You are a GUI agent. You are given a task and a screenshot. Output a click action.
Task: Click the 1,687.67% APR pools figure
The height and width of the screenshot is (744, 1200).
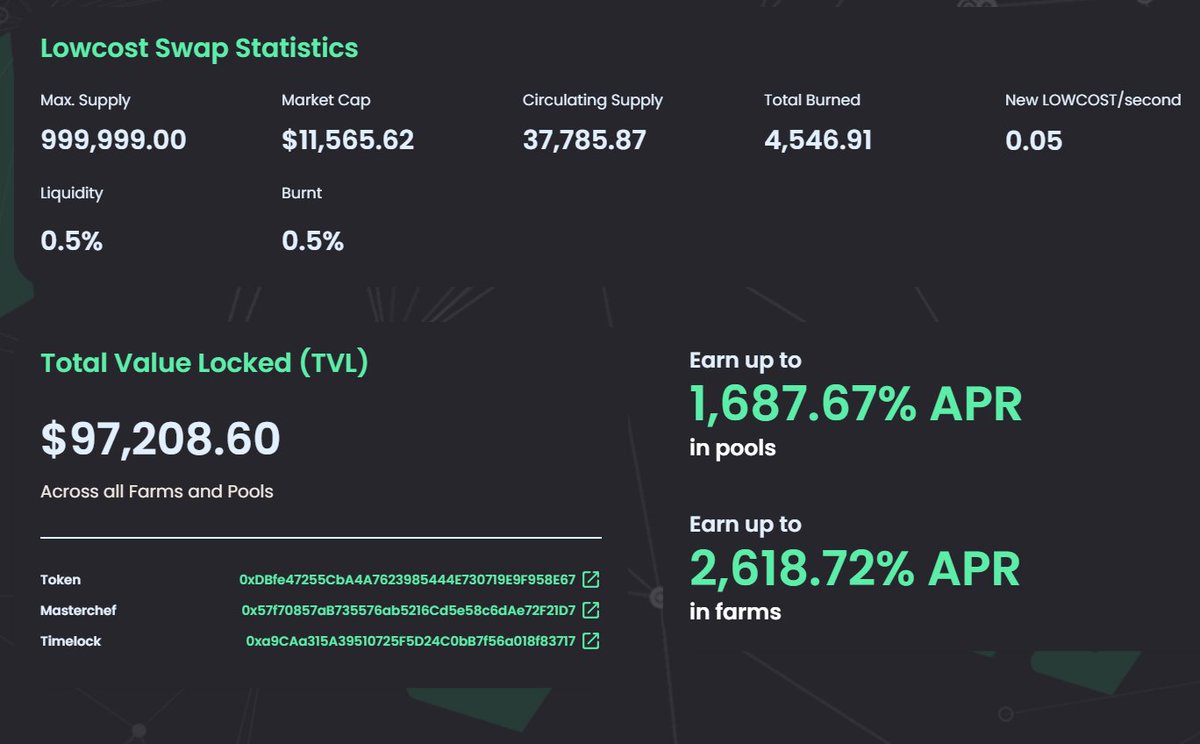click(856, 405)
